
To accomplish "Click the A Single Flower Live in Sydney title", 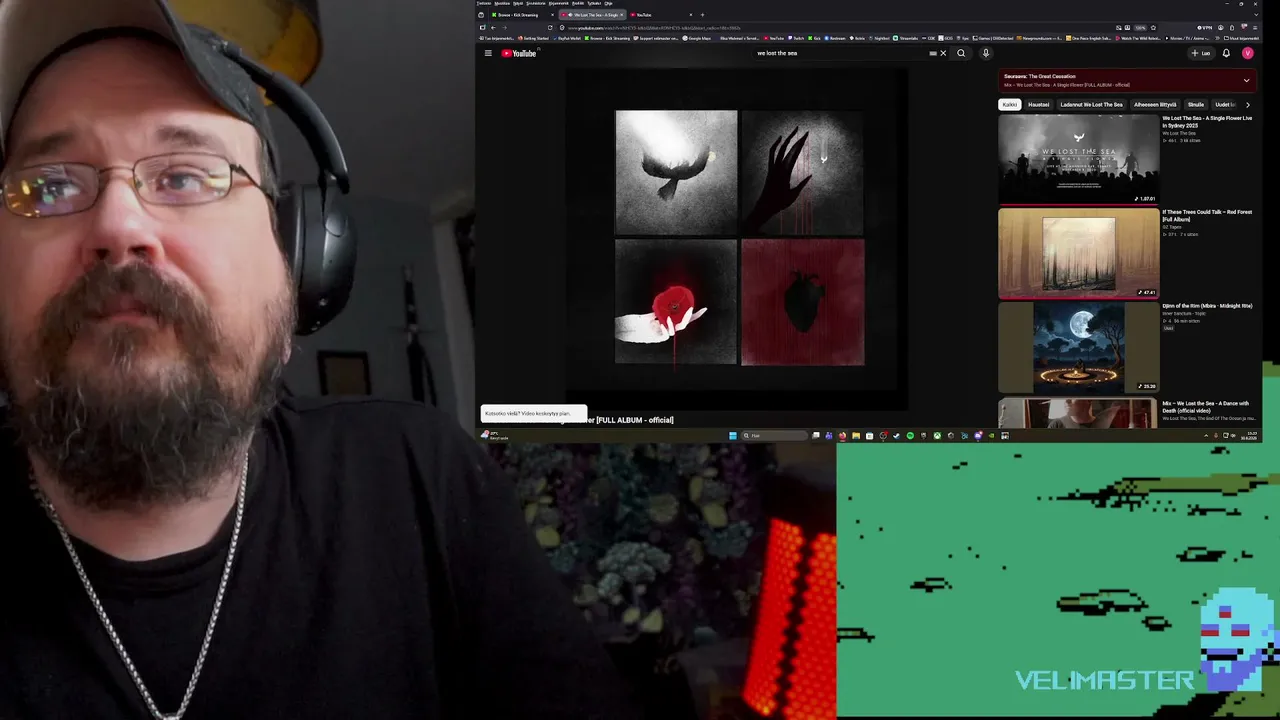I will (1207, 122).
